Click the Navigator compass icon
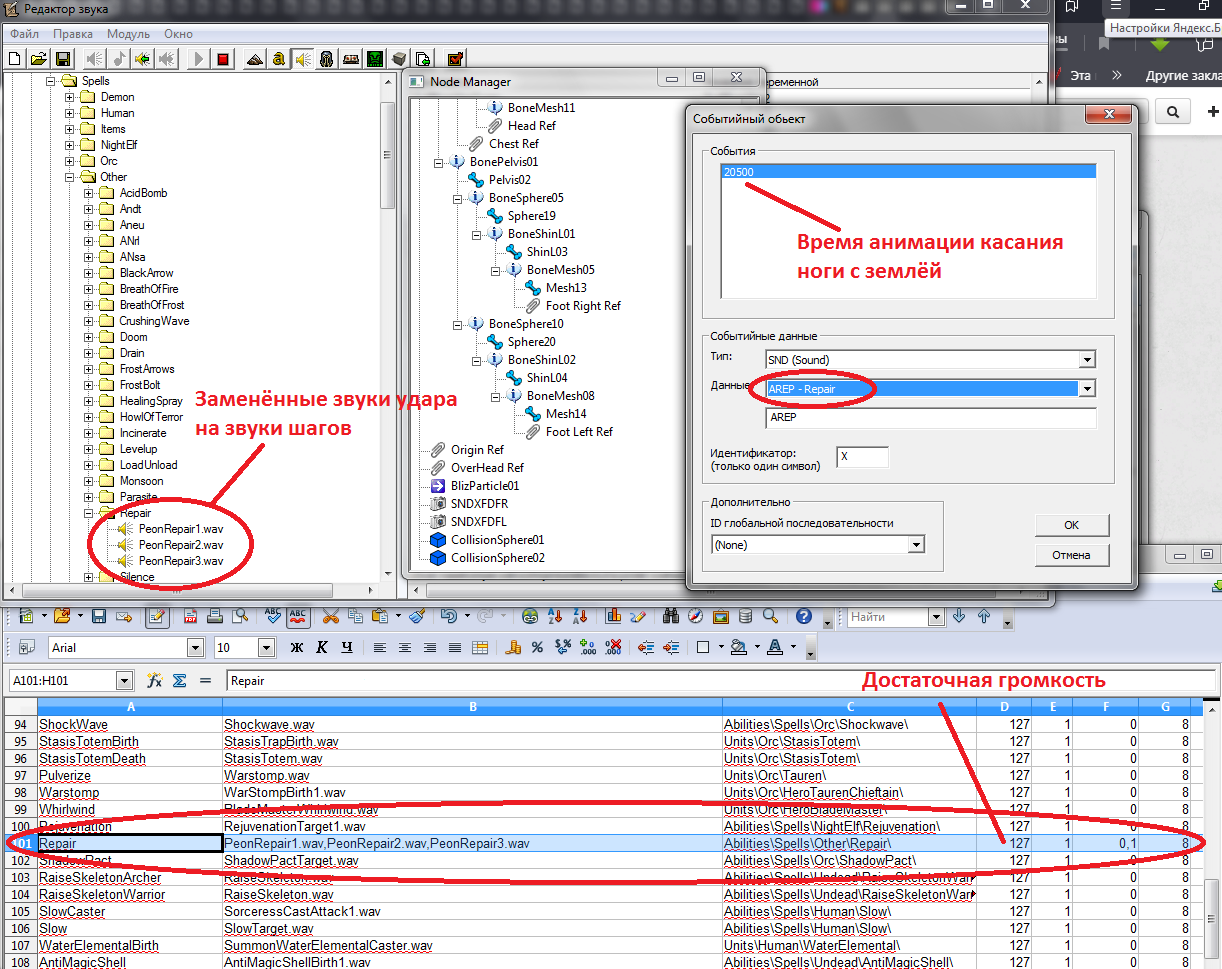Viewport: 1222px width, 969px height. coord(697,617)
